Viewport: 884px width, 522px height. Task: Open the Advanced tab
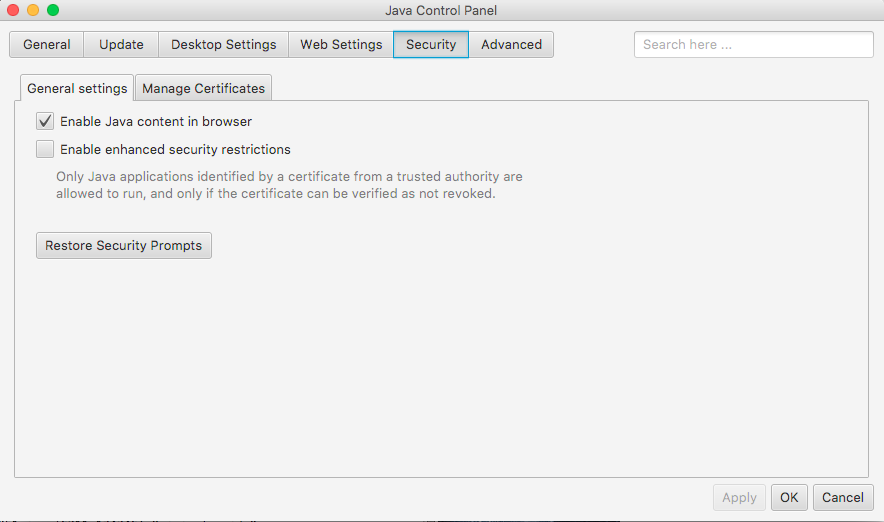point(511,45)
